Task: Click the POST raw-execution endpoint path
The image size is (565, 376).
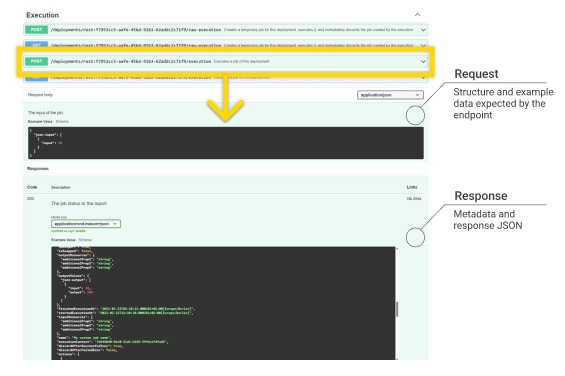Action: pos(136,30)
